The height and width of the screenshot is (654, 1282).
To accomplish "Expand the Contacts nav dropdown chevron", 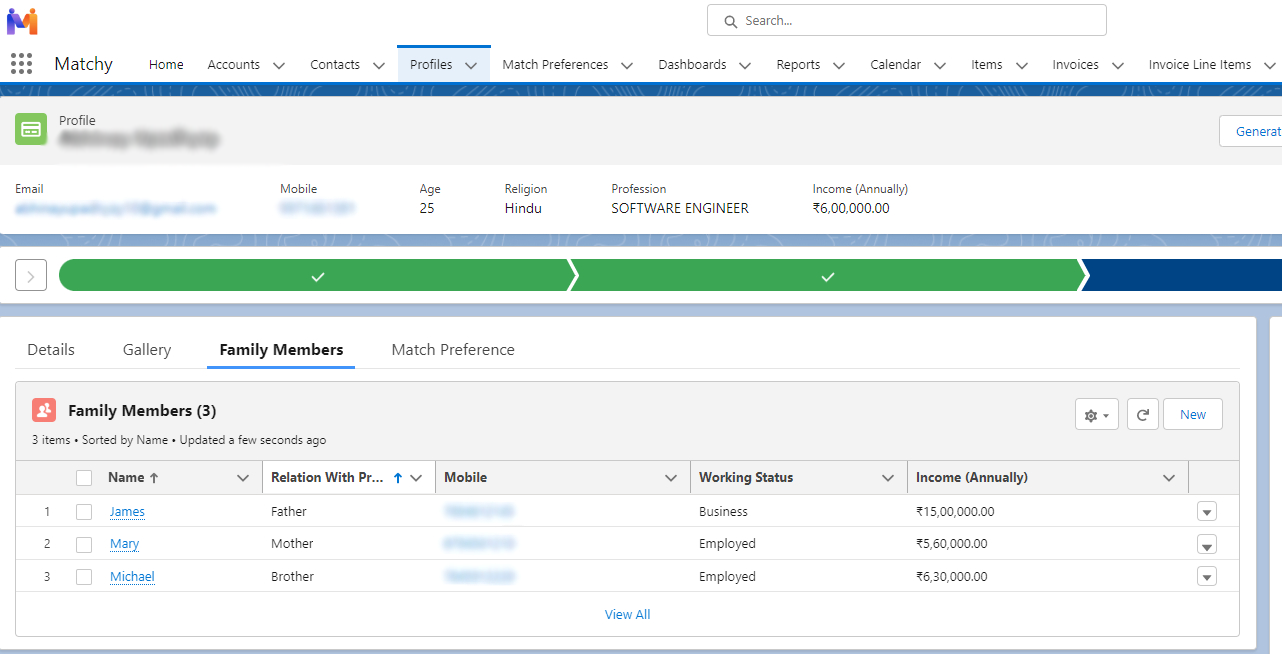I will (x=379, y=65).
